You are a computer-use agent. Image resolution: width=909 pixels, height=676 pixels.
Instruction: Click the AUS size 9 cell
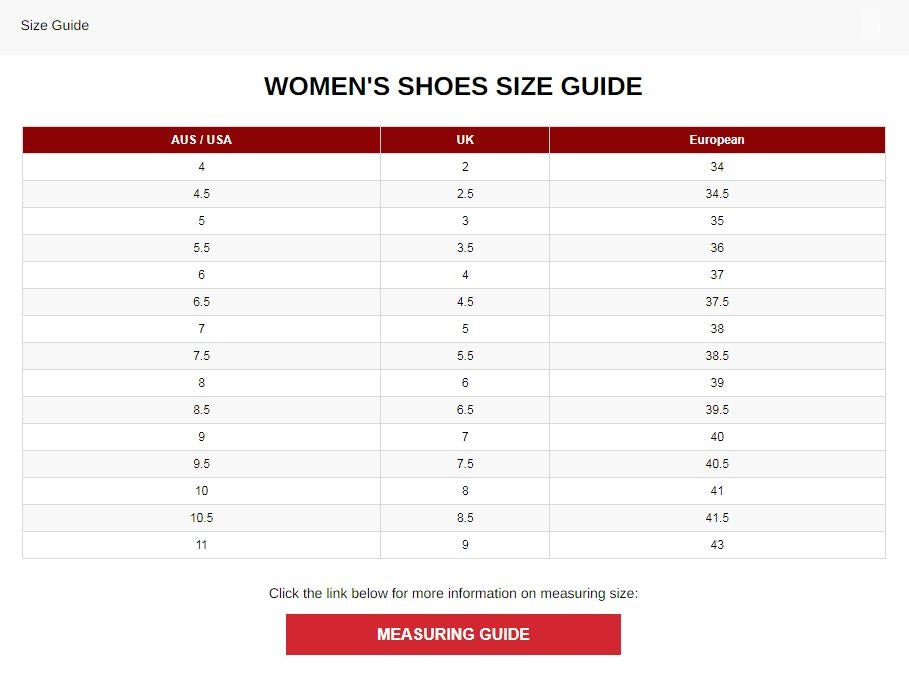point(200,436)
